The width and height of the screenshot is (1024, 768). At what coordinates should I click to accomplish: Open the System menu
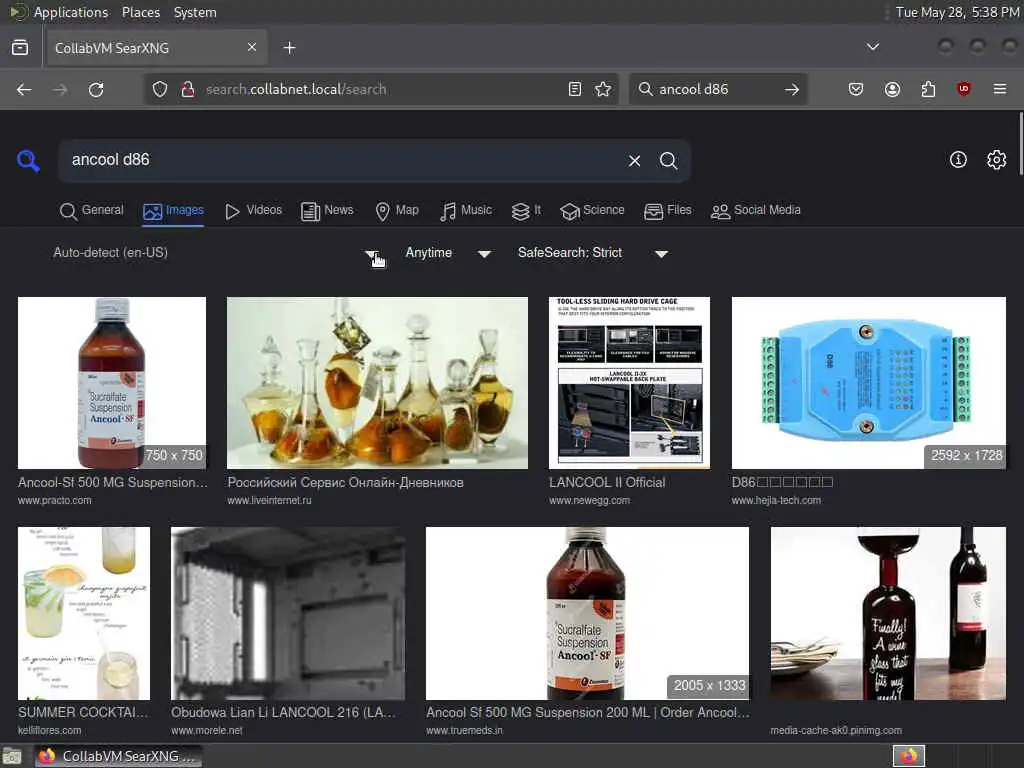(x=195, y=12)
